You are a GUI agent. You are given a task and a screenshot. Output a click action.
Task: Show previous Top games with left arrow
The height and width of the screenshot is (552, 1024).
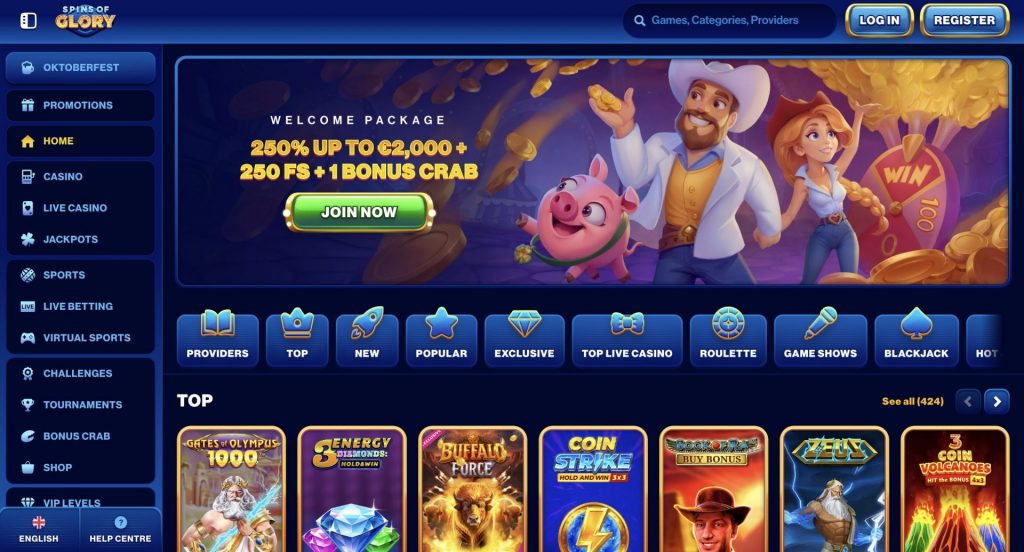pos(968,402)
